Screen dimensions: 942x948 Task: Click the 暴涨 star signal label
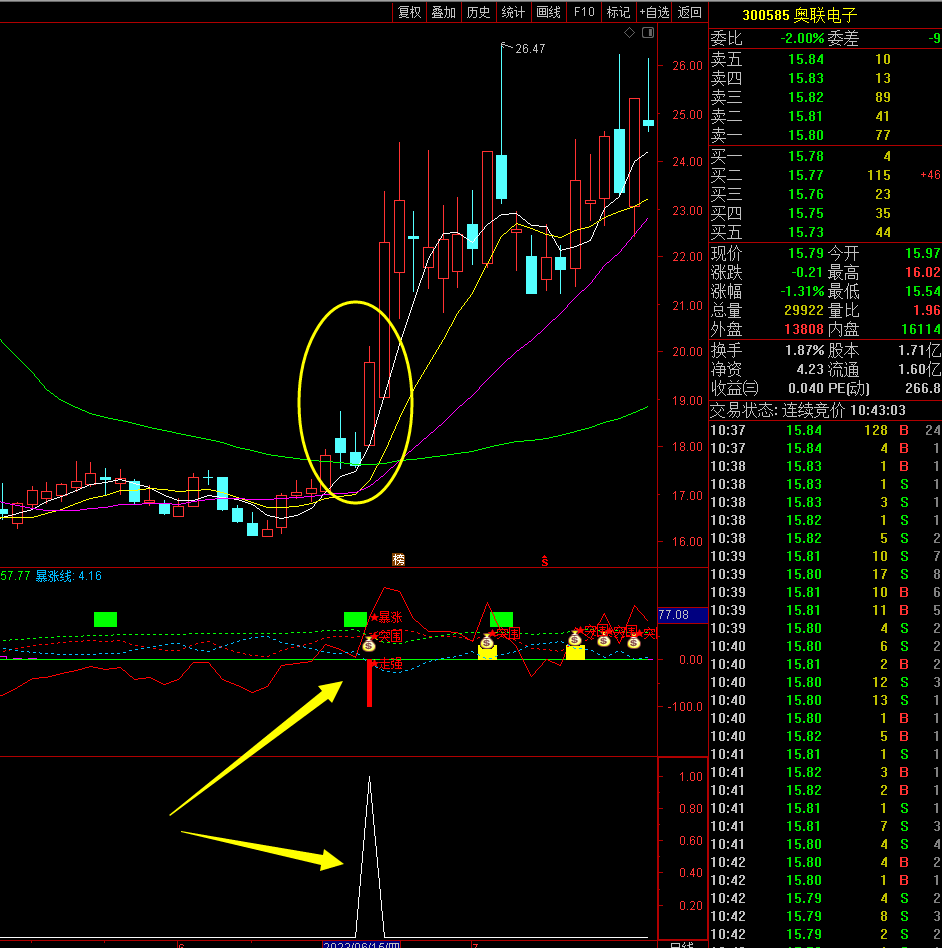(386, 617)
